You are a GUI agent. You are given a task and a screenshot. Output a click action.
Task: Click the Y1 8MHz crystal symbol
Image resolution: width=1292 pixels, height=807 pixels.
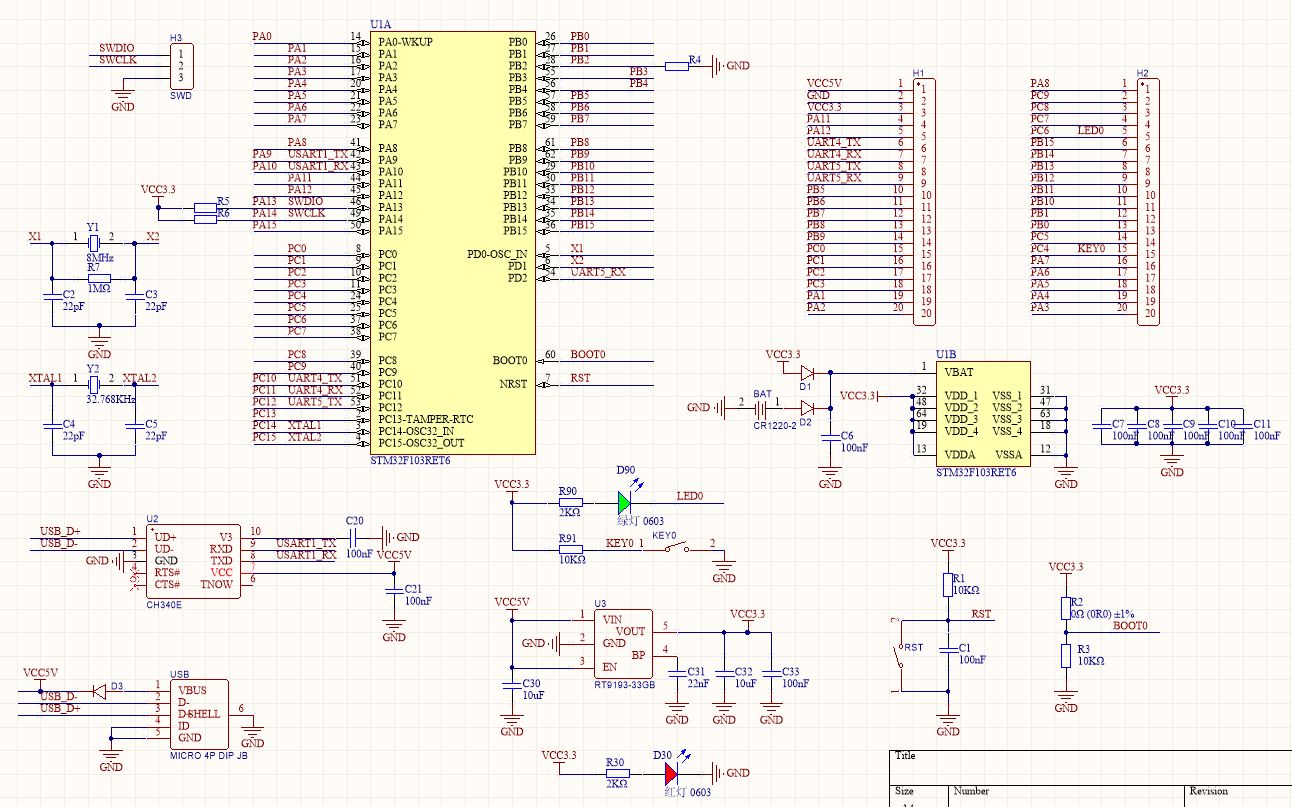pyautogui.click(x=95, y=242)
